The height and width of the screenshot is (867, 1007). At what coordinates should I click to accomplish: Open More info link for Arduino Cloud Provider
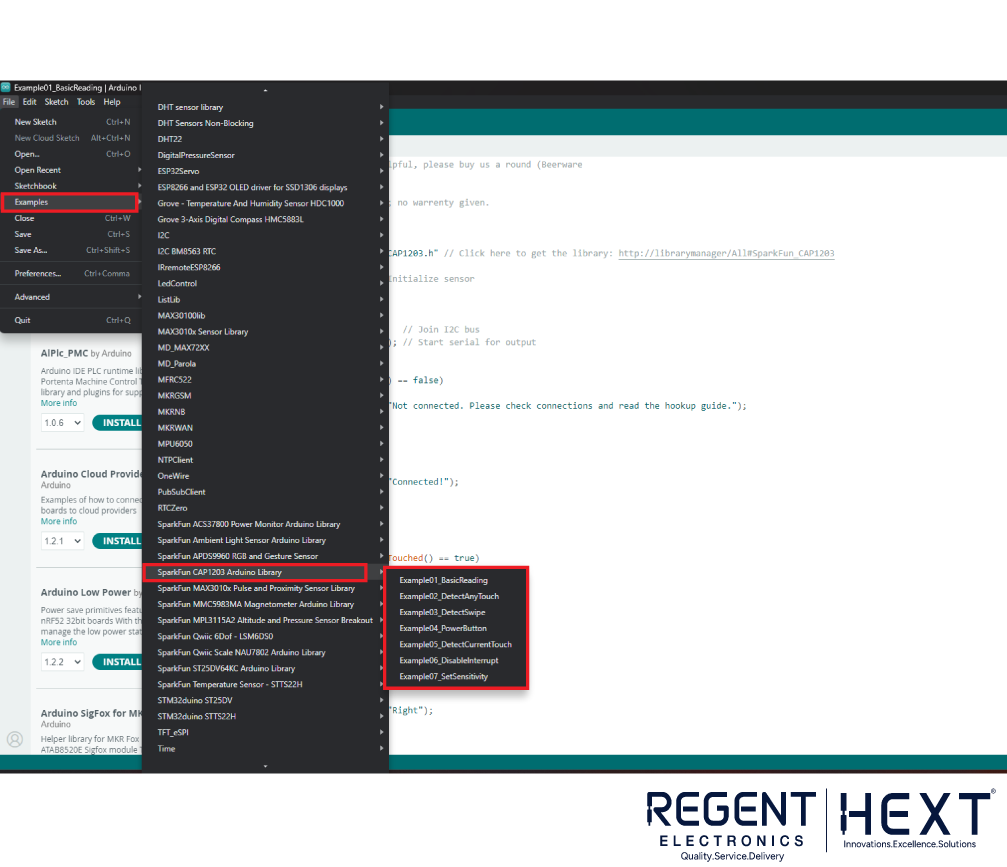pyautogui.click(x=59, y=521)
